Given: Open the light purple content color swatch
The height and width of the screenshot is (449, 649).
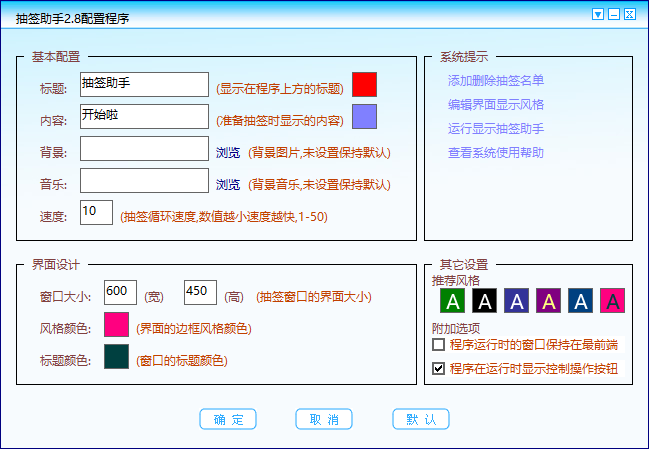Looking at the screenshot, I should [x=364, y=116].
